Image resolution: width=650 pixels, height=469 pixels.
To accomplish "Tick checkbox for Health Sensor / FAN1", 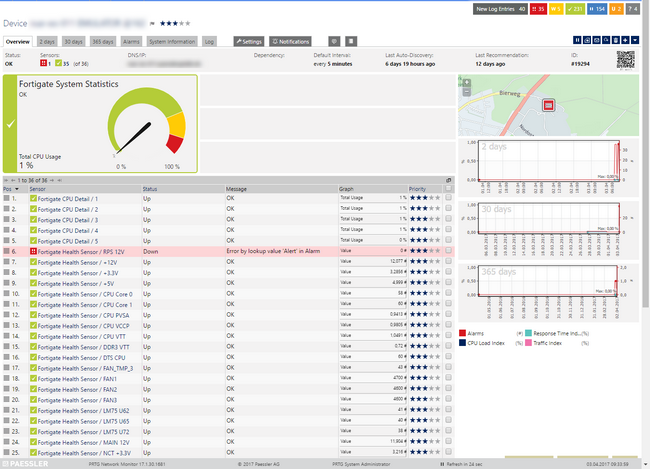I will tap(449, 377).
